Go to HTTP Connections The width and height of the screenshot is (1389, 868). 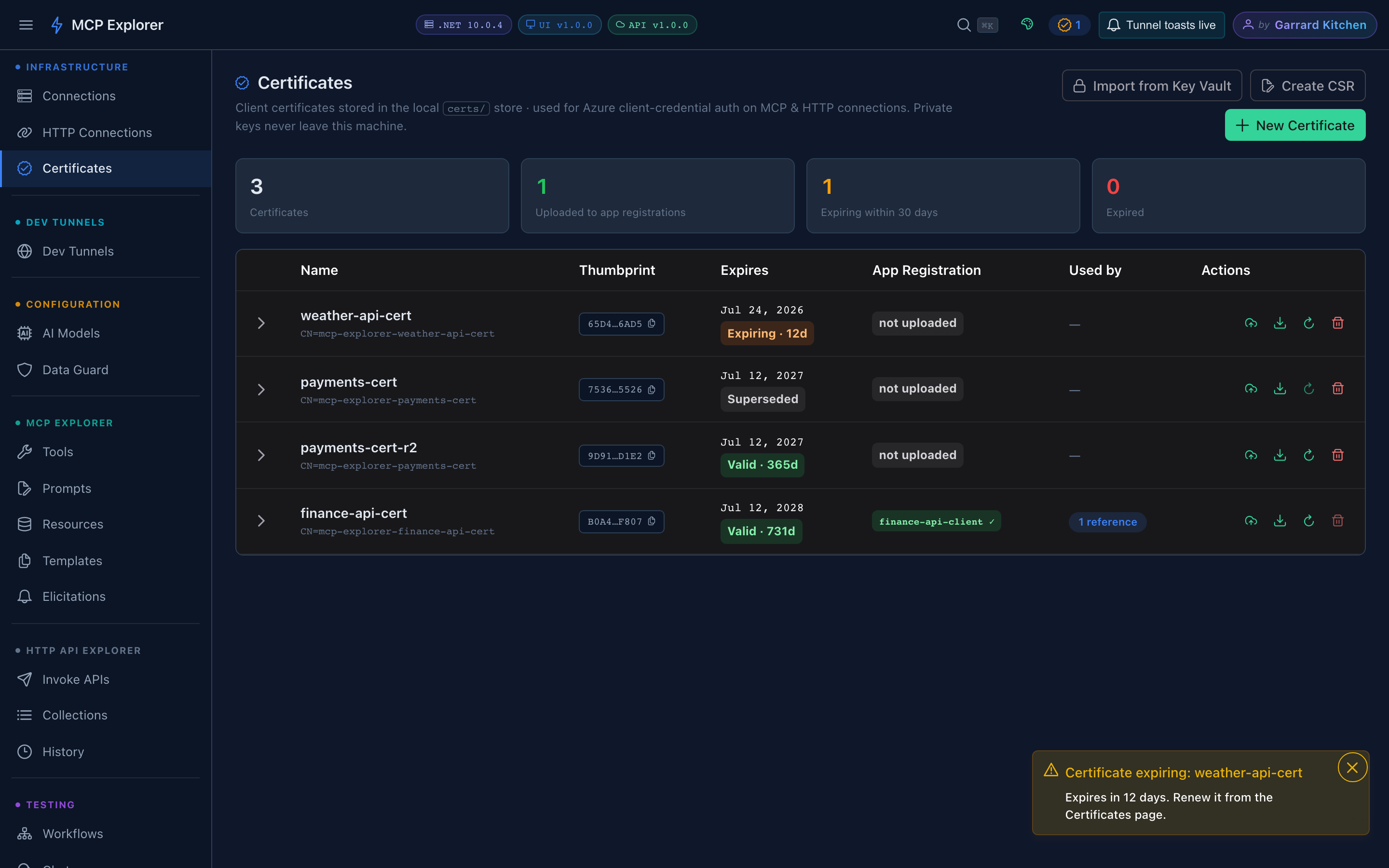106,133
